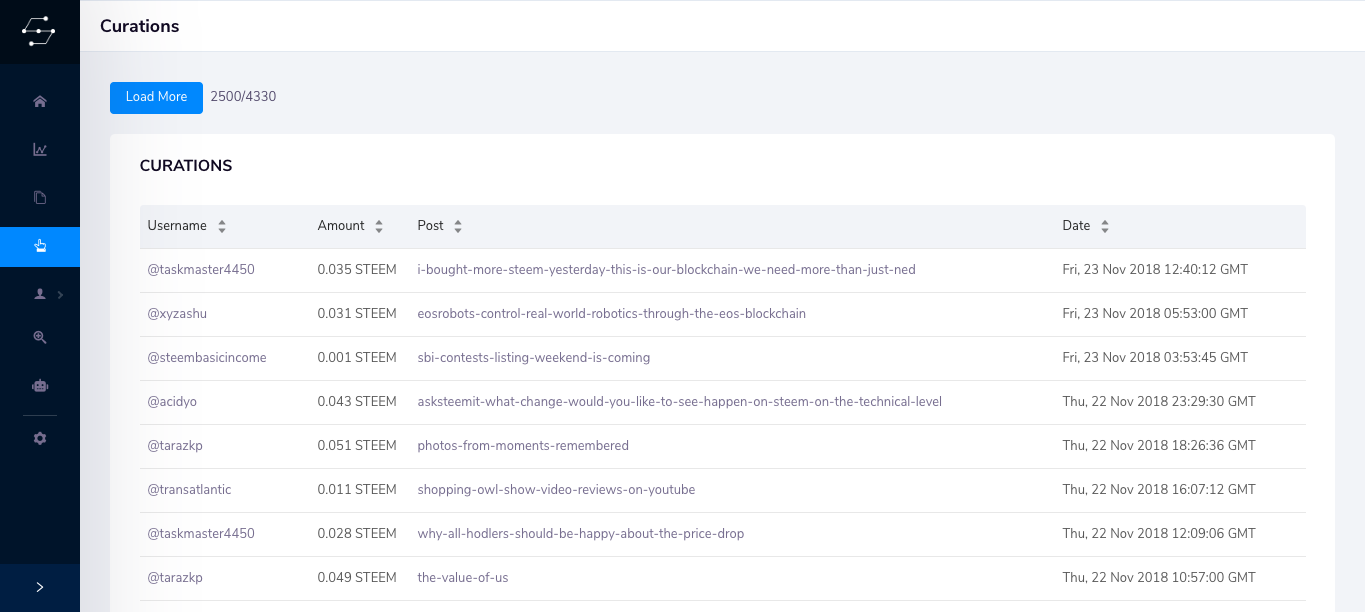The height and width of the screenshot is (612, 1365).
Task: Click amount 0.011 STEEM
Action: [x=357, y=490]
